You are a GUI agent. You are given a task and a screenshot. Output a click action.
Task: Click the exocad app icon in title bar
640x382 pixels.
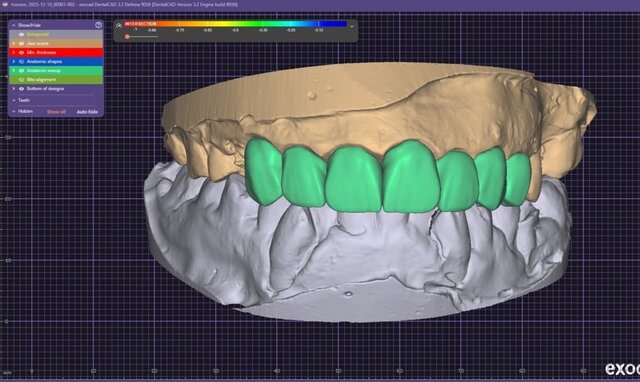click(5, 4)
